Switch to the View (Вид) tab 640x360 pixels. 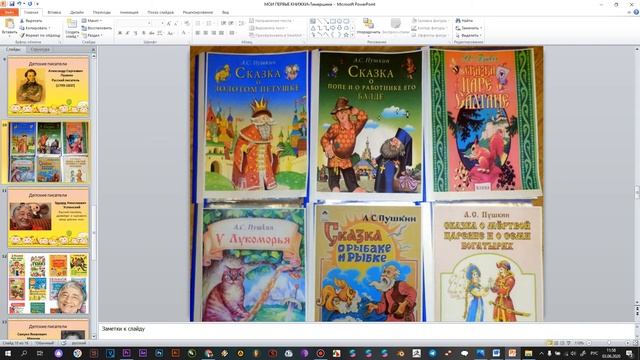click(x=225, y=12)
